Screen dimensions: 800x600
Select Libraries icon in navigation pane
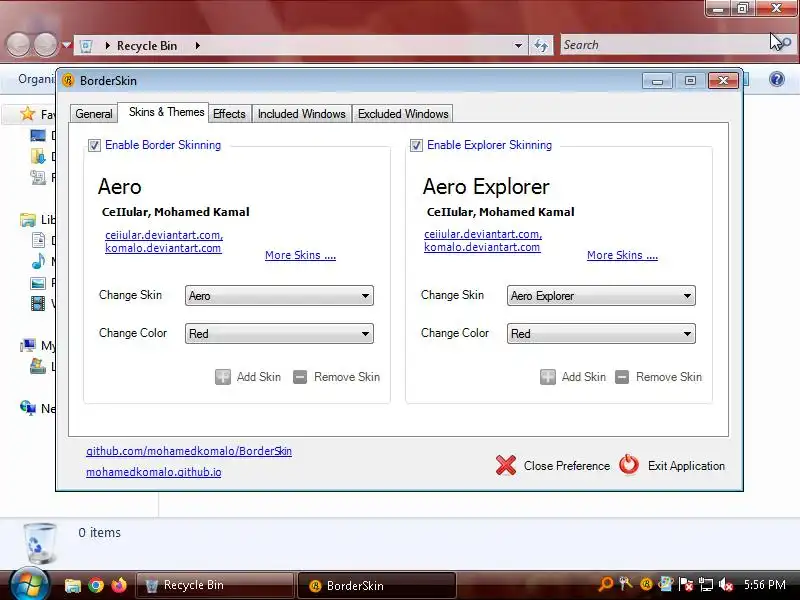tap(28, 220)
